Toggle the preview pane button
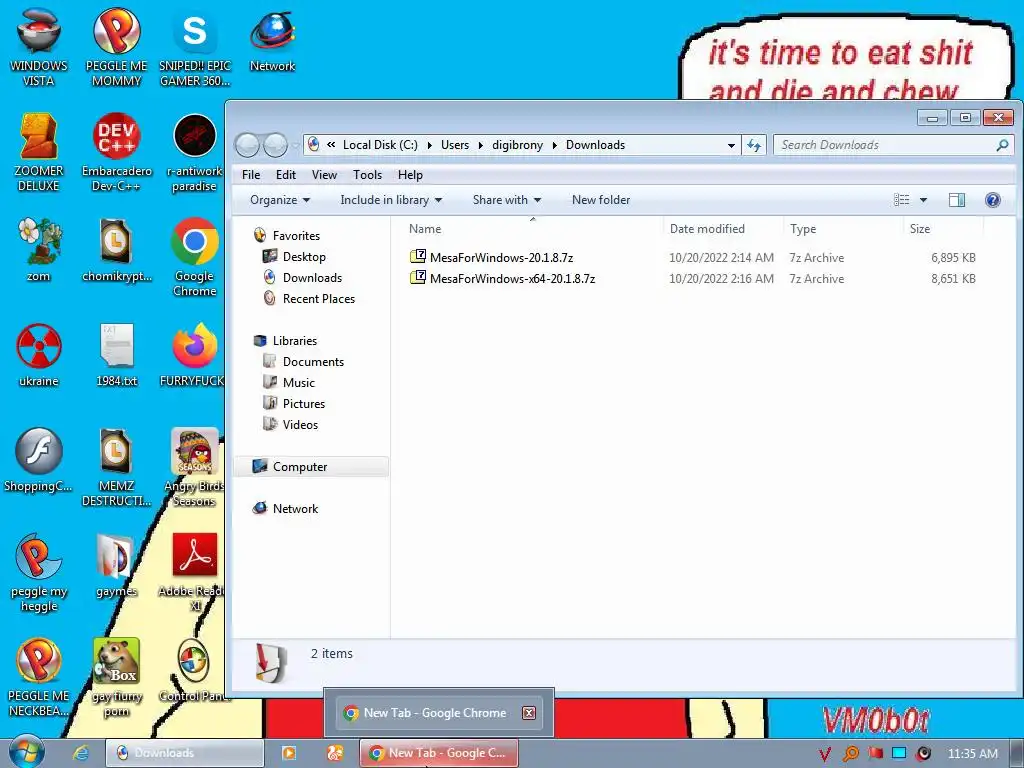The width and height of the screenshot is (1024, 768). (957, 200)
